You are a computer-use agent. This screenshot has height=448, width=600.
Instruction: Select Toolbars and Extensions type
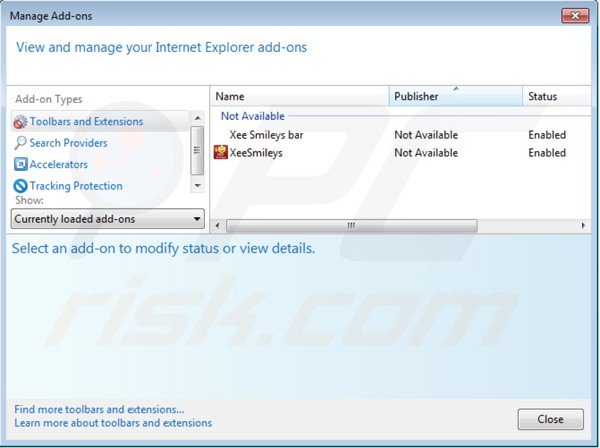[100, 121]
